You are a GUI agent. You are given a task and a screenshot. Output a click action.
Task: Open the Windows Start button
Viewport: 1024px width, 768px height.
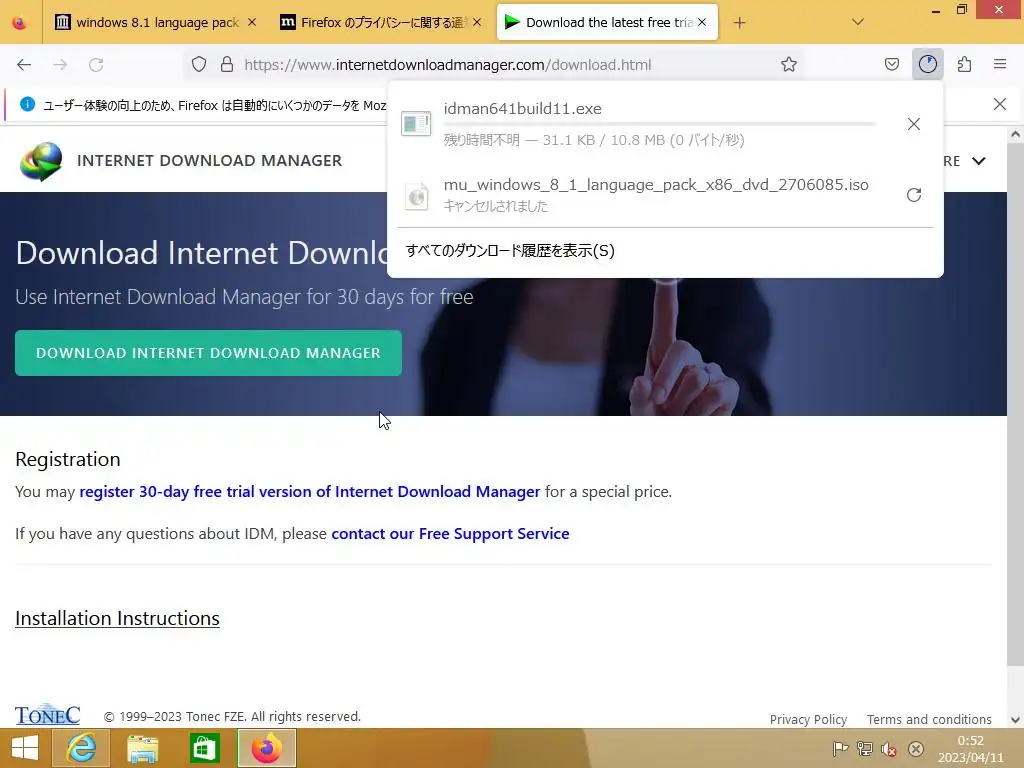pos(24,748)
